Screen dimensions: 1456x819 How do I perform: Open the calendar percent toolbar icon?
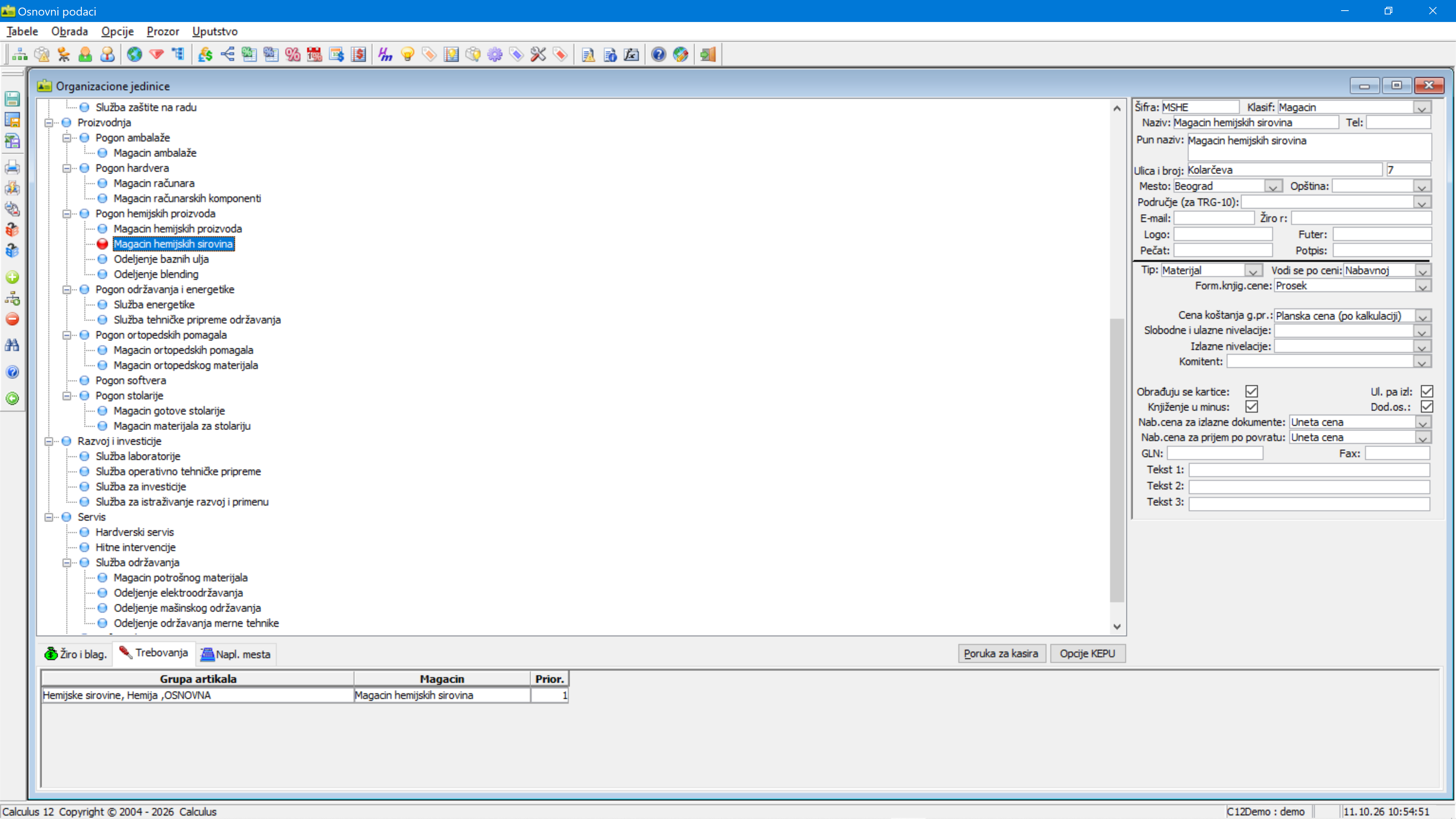314,54
